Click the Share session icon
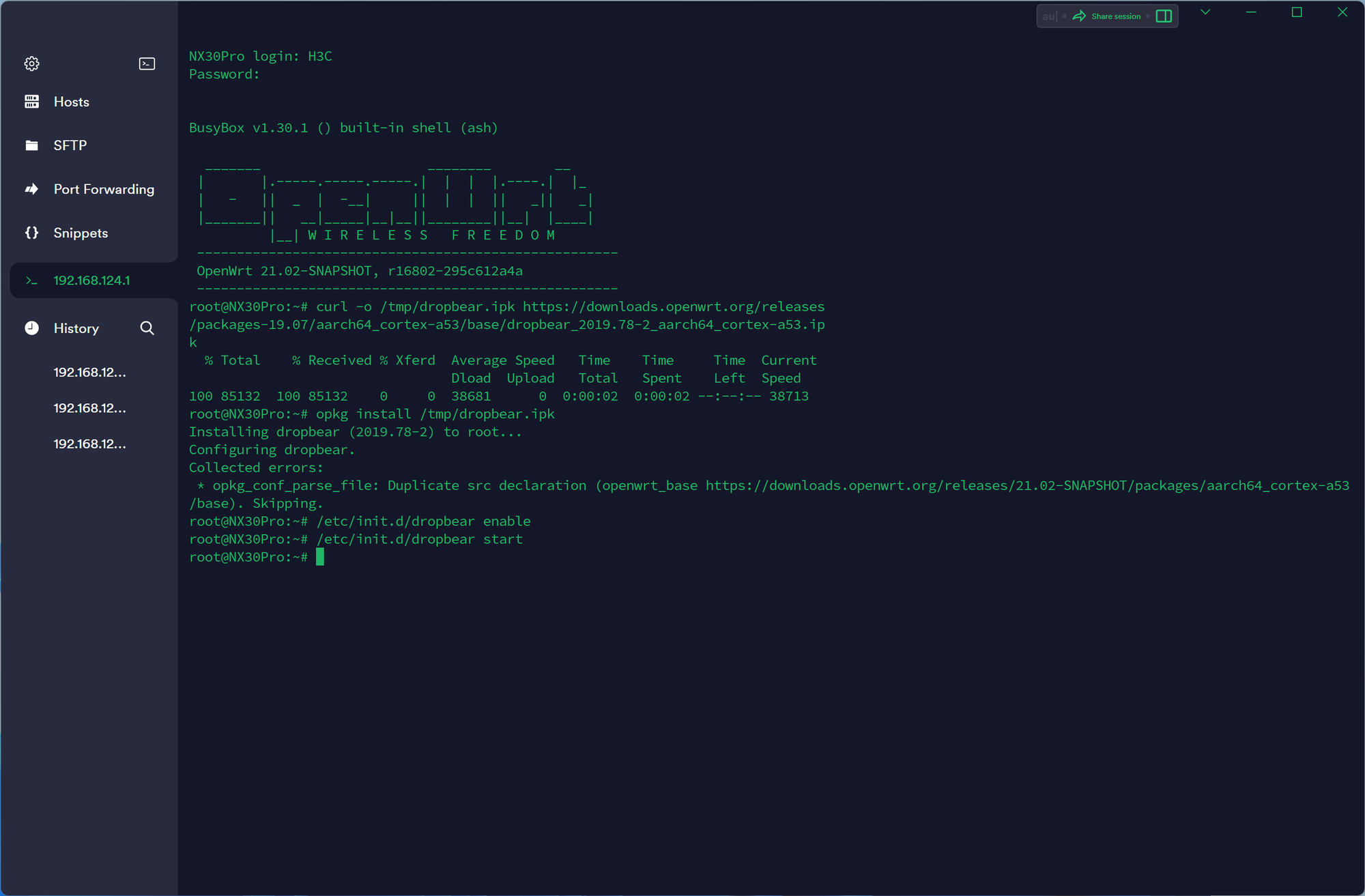This screenshot has height=896, width=1365. tap(1083, 16)
